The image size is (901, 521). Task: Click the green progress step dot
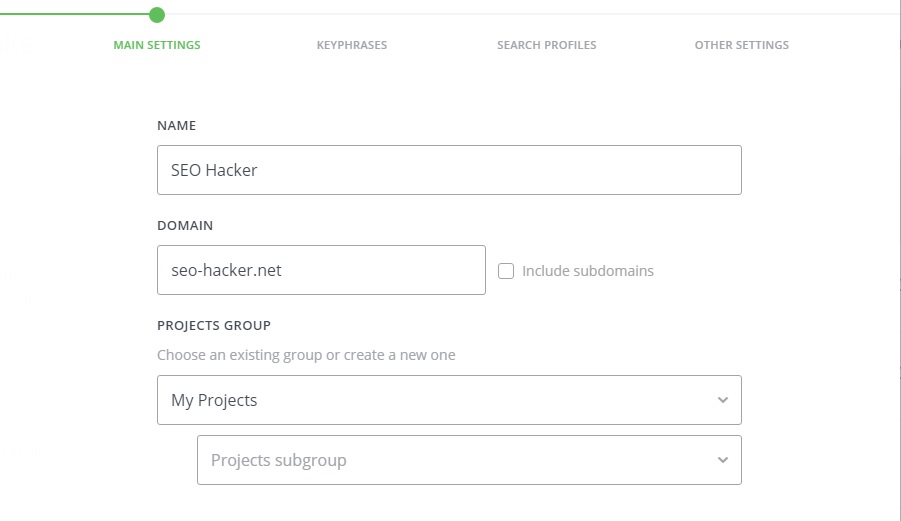tap(156, 14)
